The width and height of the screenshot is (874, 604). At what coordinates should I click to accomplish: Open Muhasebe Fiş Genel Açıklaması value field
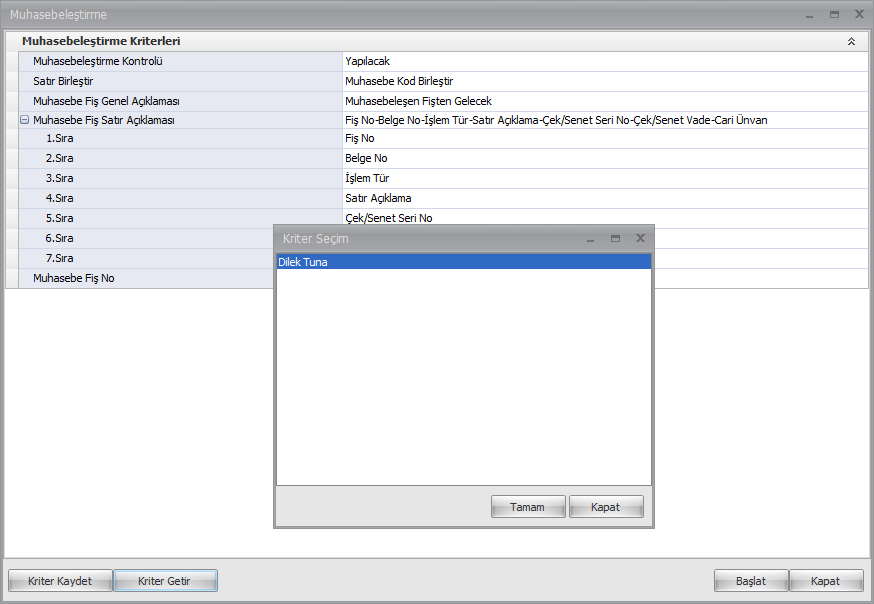tap(604, 101)
